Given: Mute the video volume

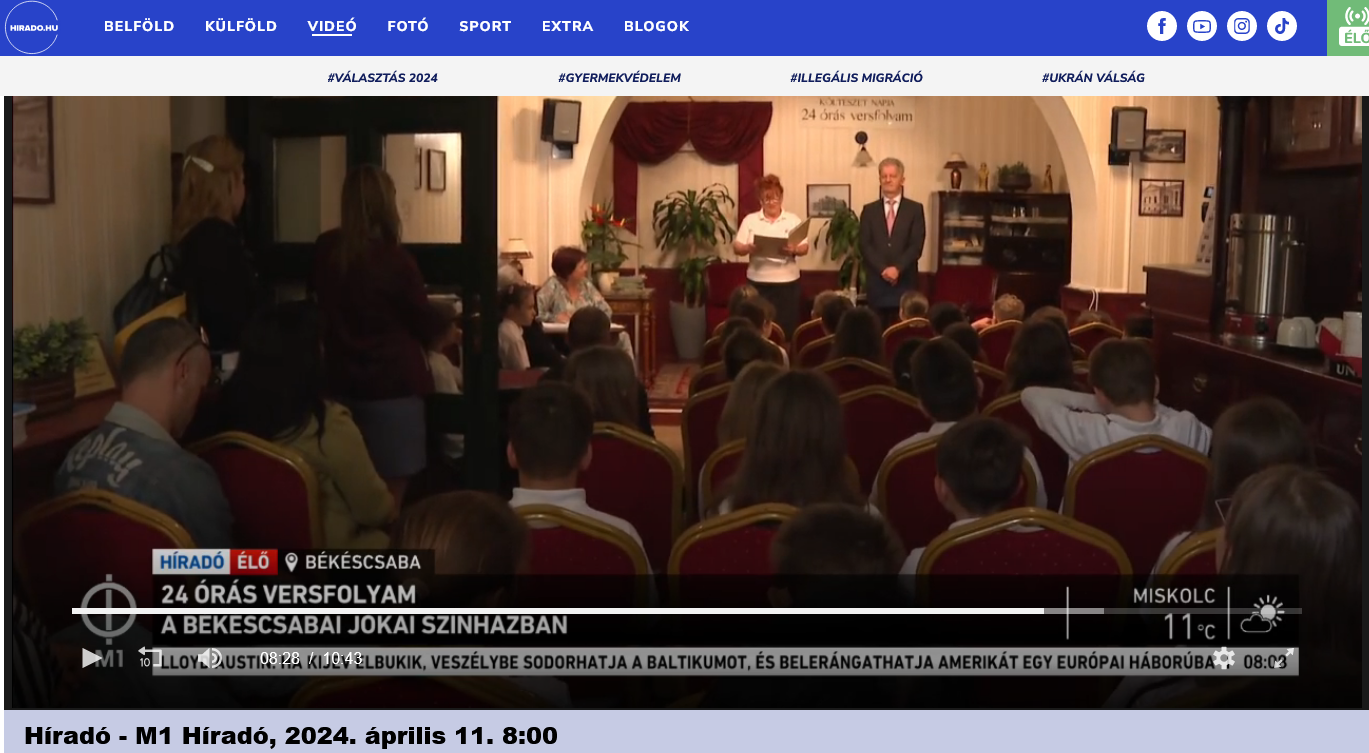Looking at the screenshot, I should [x=210, y=658].
